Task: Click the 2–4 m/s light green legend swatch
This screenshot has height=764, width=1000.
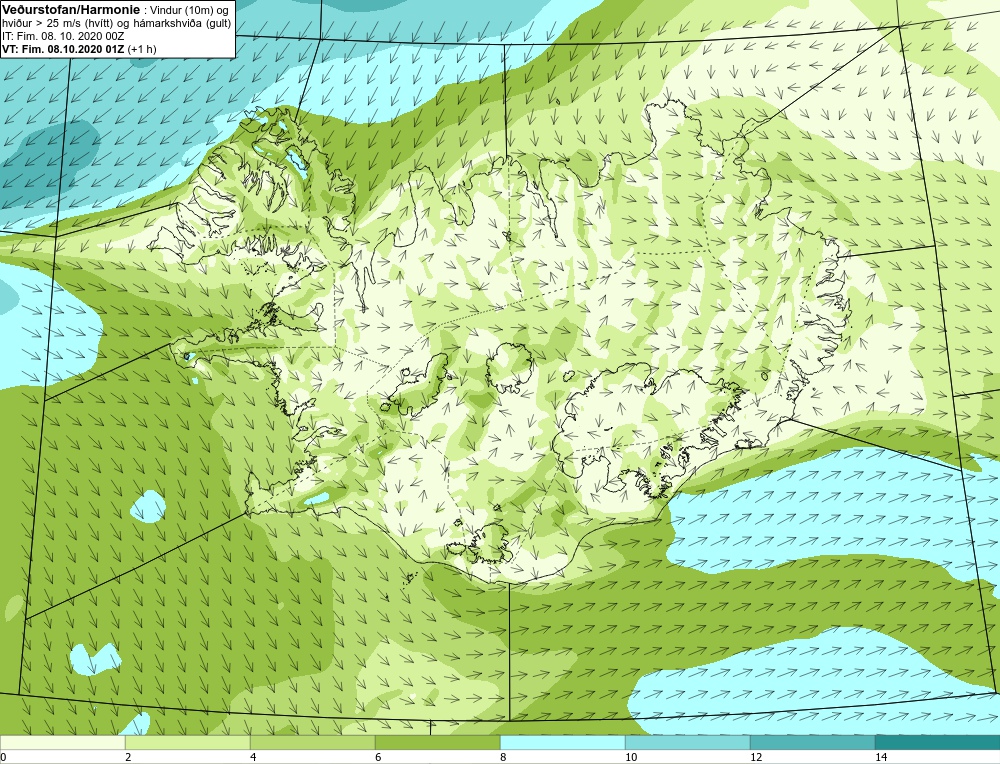Action: (188, 743)
